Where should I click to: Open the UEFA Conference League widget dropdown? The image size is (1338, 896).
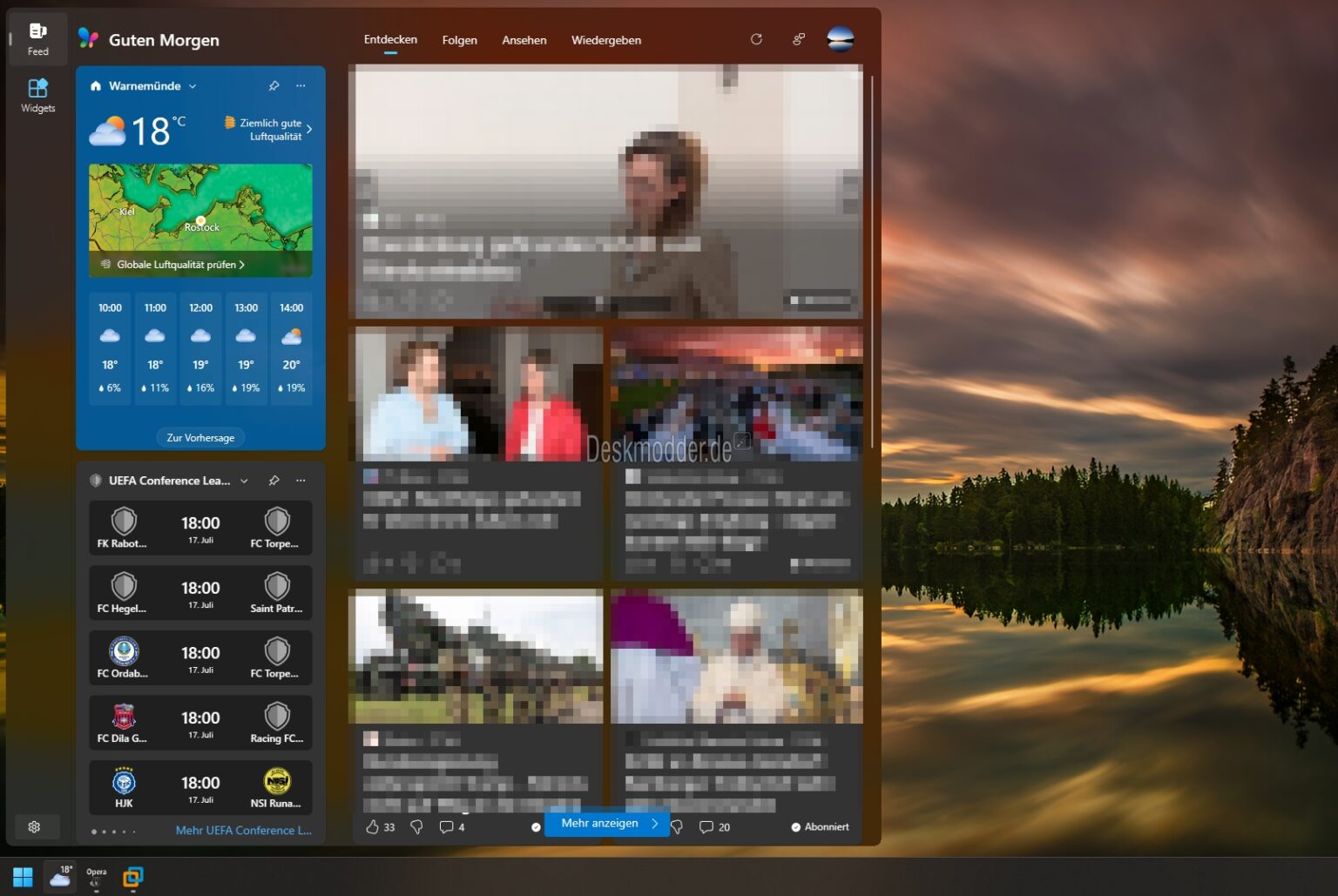(244, 480)
